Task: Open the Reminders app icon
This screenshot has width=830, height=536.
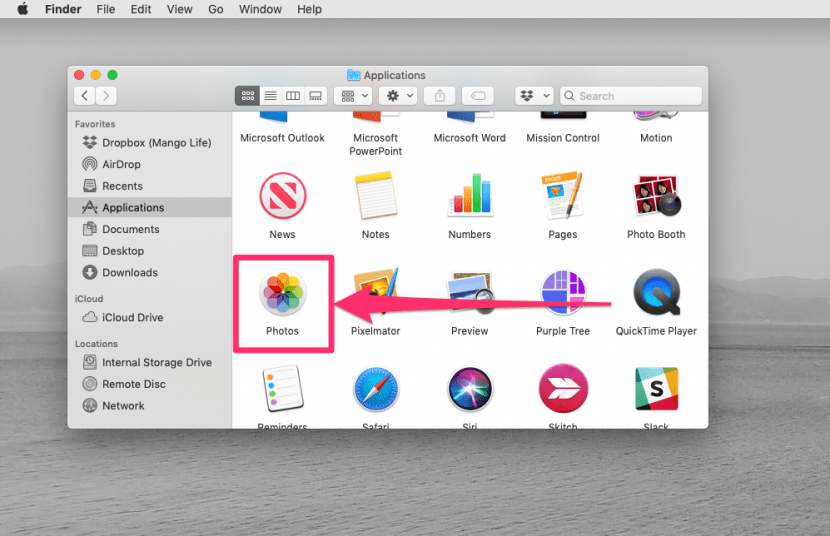Action: (x=283, y=388)
